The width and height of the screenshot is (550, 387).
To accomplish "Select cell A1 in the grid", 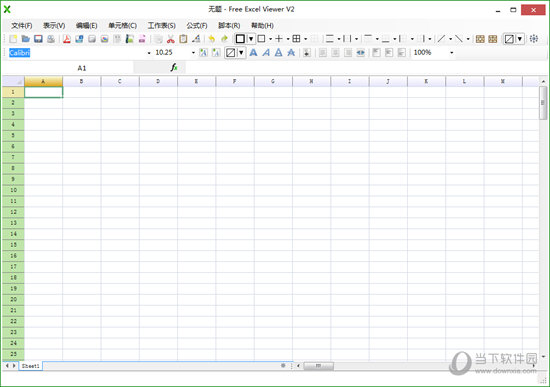I will tap(43, 92).
